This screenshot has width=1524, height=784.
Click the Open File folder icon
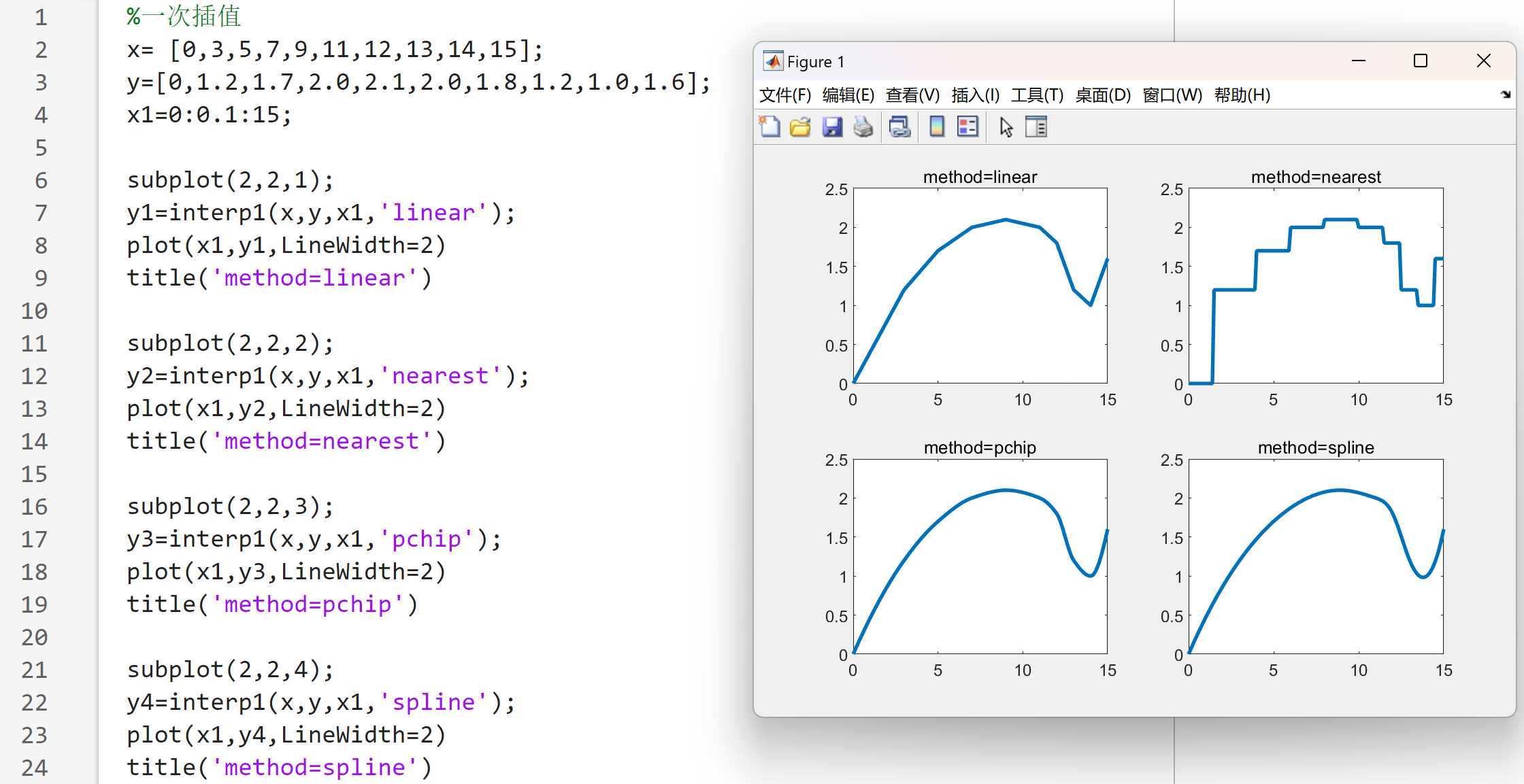click(x=800, y=127)
